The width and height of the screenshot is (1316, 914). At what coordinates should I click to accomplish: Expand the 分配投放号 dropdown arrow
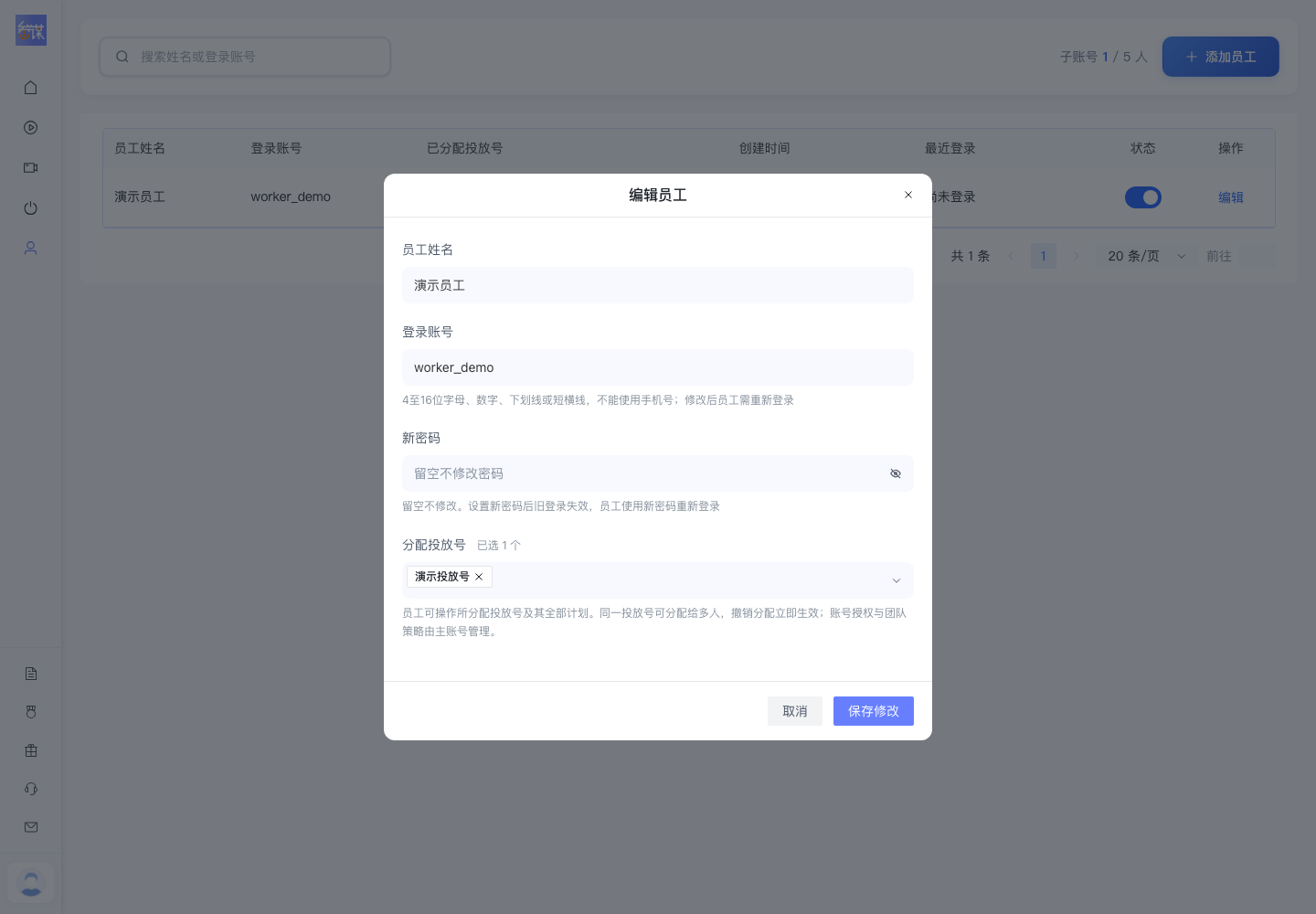tap(897, 580)
